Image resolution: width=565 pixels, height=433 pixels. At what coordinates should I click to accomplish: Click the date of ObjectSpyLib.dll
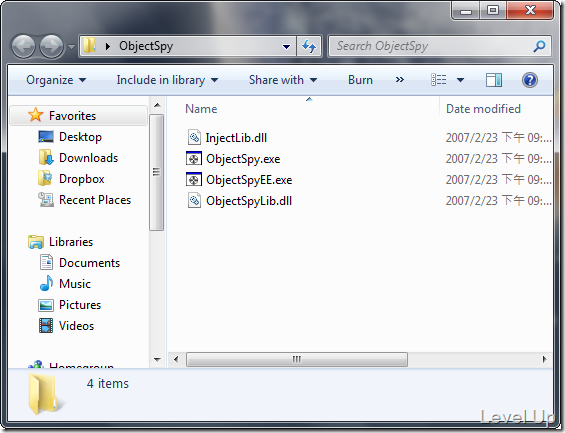(x=498, y=201)
